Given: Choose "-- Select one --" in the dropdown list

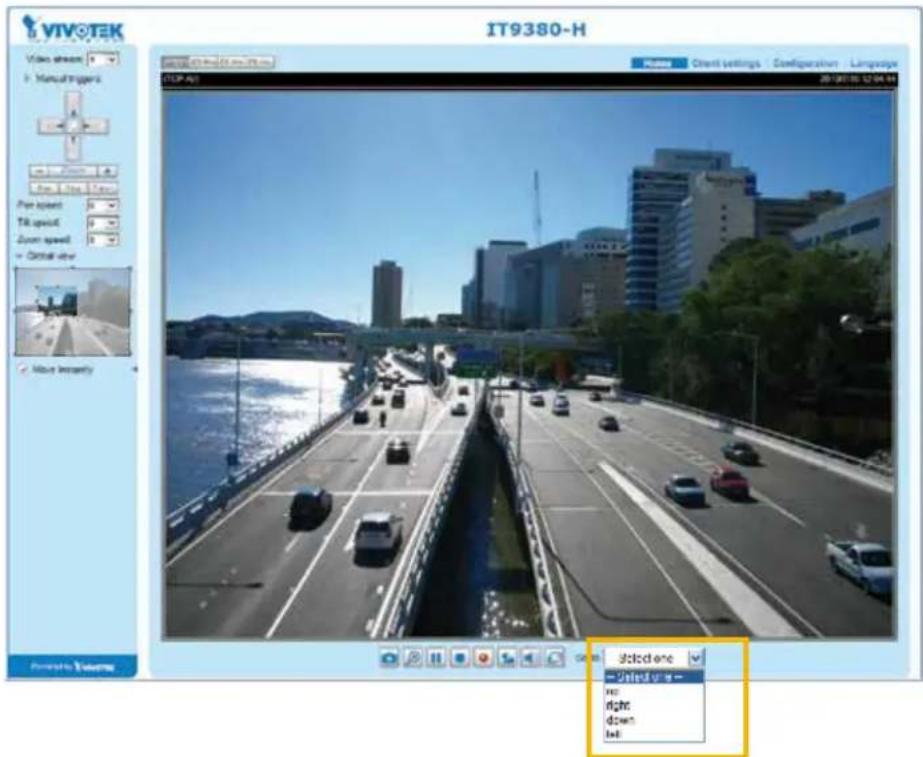Looking at the screenshot, I should point(654,677).
